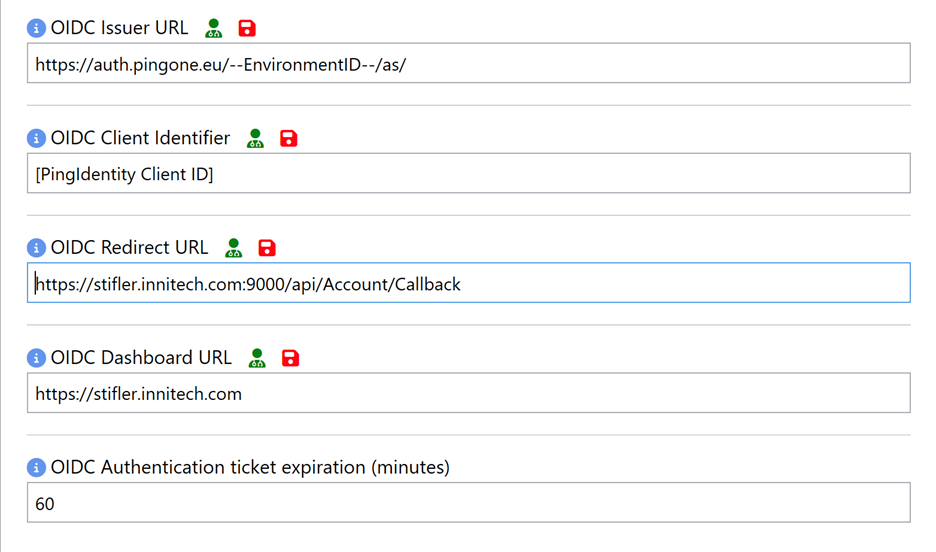The width and height of the screenshot is (936, 552).
Task: Save the OIDC Issuer URL with red disk icon
Action: [247, 28]
